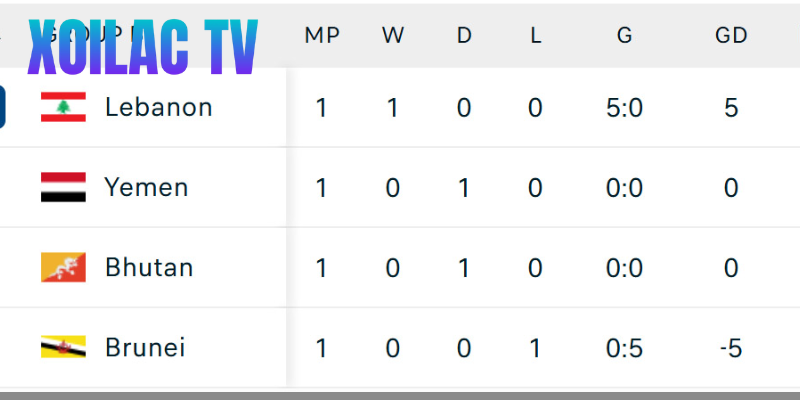Image resolution: width=800 pixels, height=400 pixels.
Task: Open the Yemen team page
Action: (x=146, y=187)
